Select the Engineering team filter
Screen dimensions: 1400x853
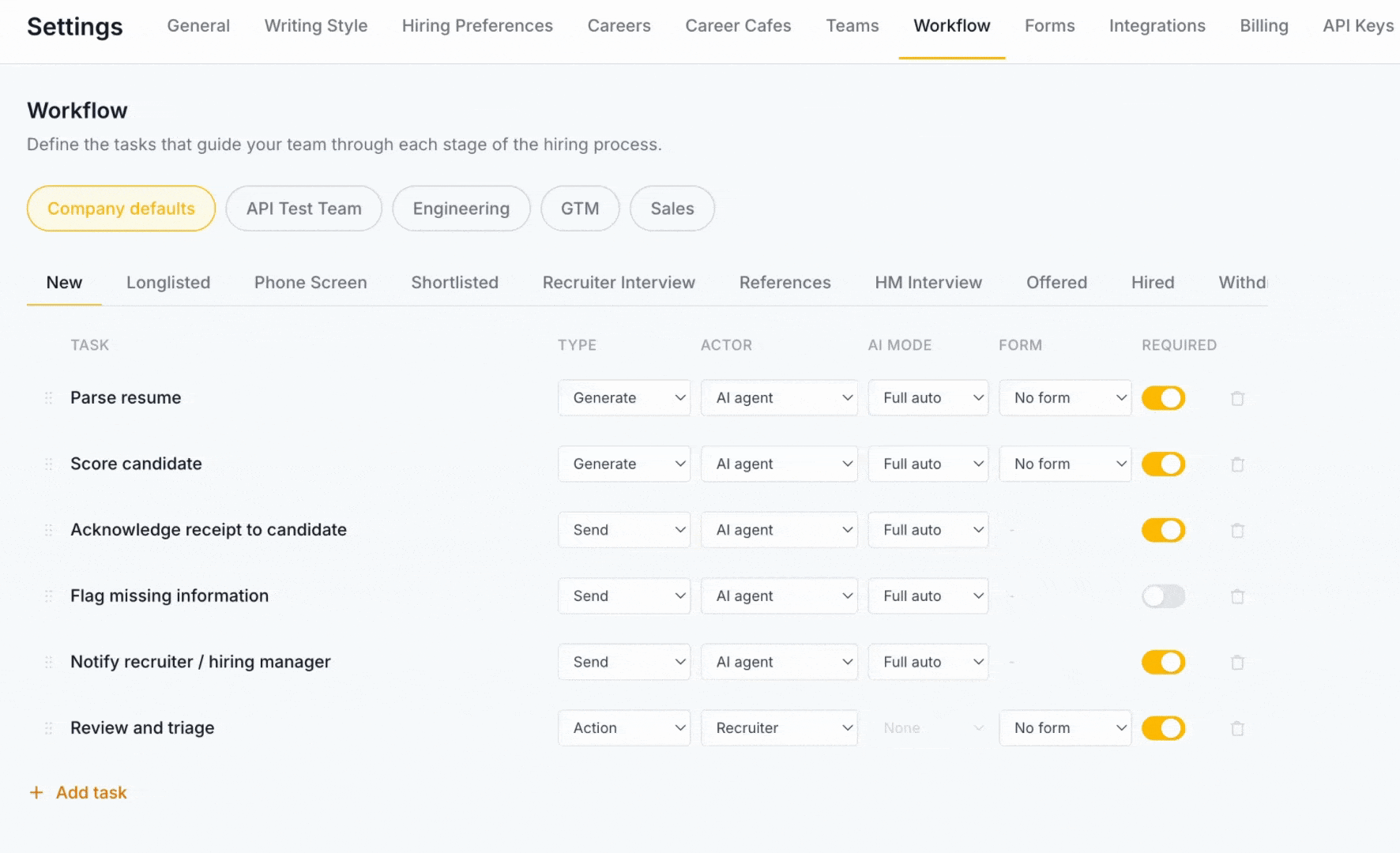click(461, 209)
